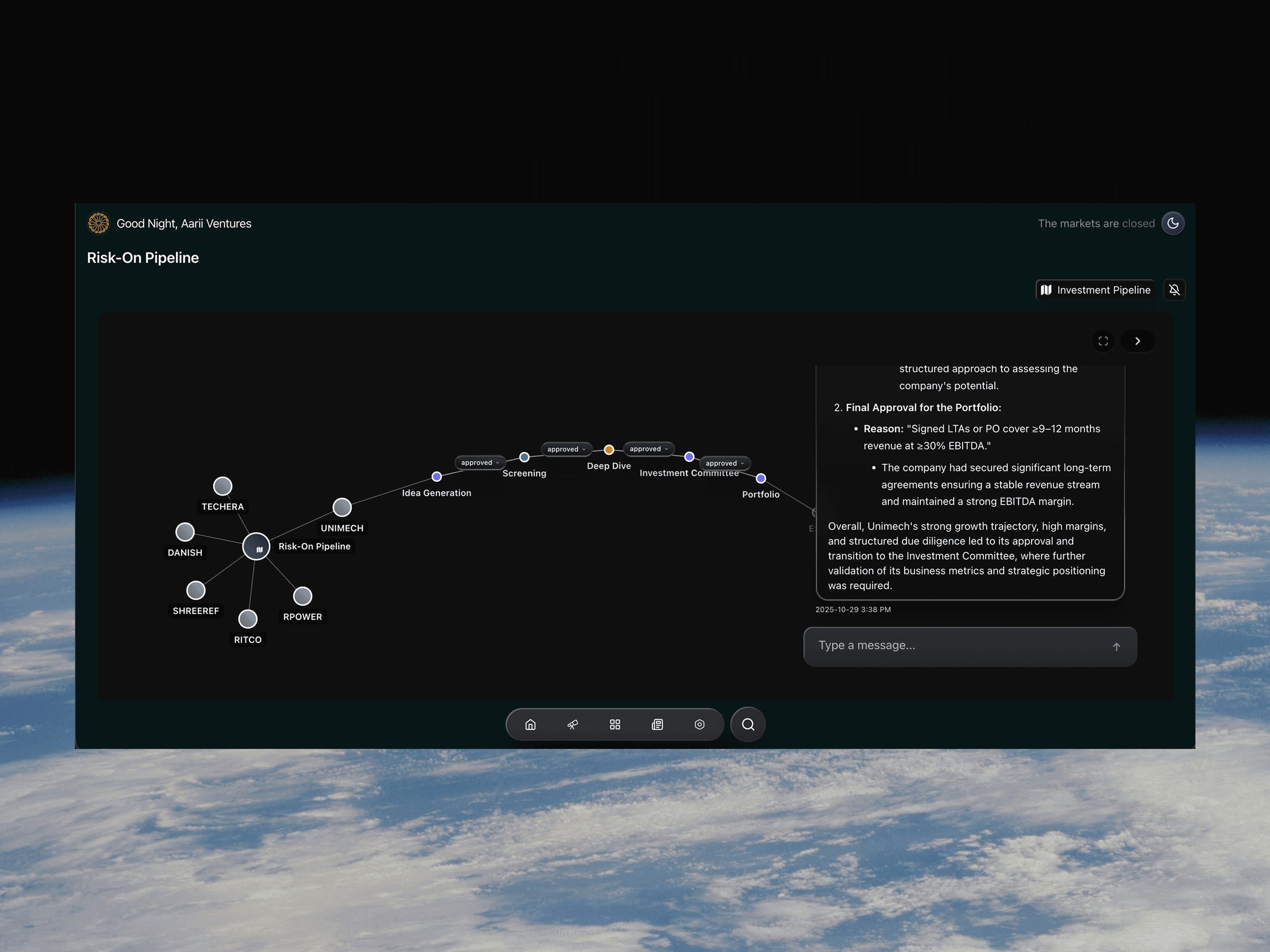Viewport: 1270px width, 952px height.
Task: Select the TECHERA node in the graph
Action: (x=223, y=485)
